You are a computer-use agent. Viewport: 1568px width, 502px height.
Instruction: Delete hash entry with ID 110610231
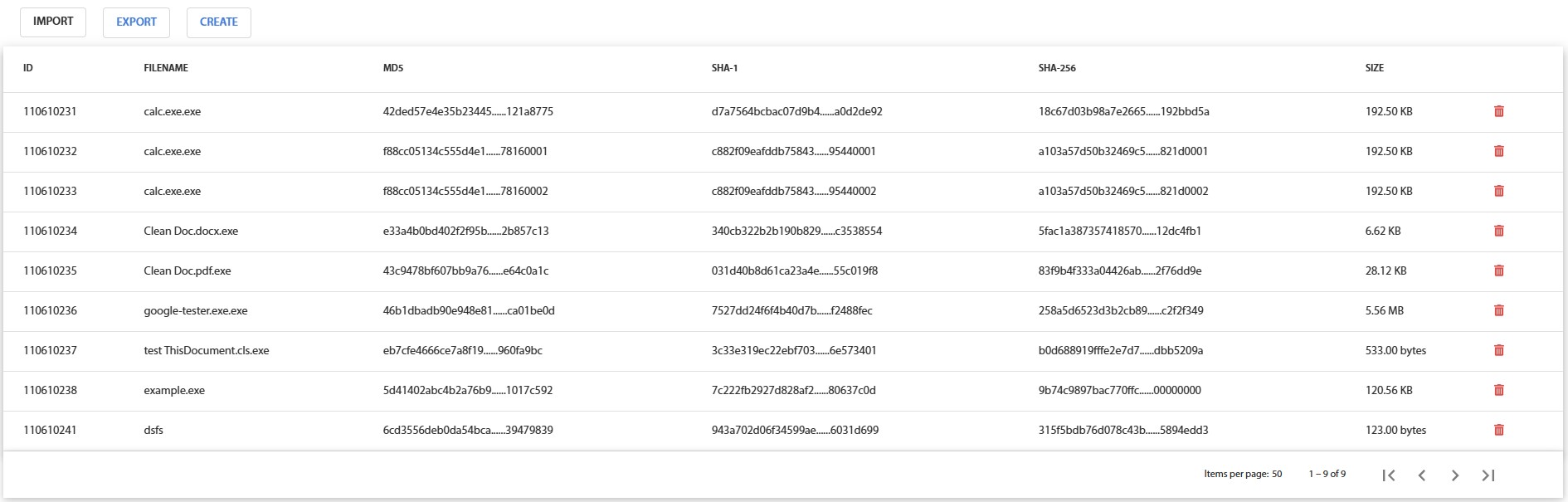point(1499,110)
